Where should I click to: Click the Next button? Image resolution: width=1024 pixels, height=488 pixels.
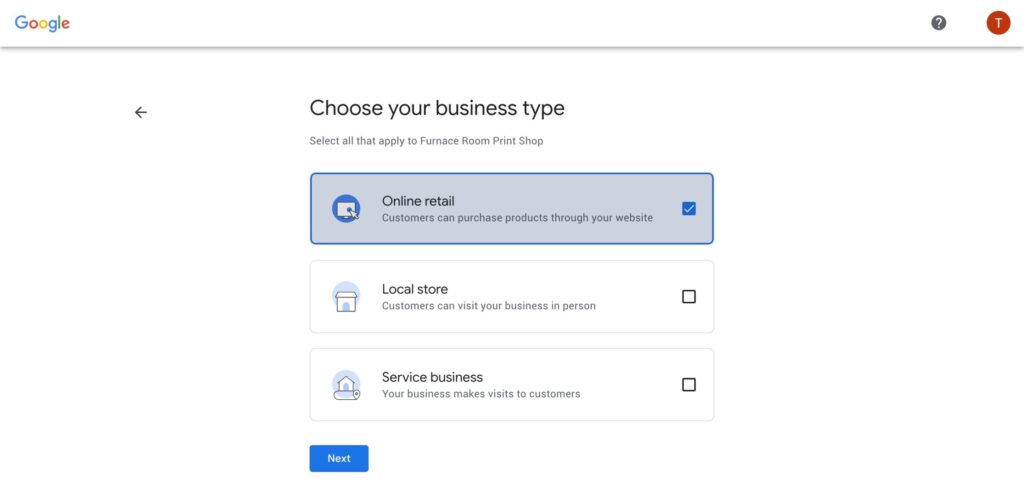(x=339, y=459)
